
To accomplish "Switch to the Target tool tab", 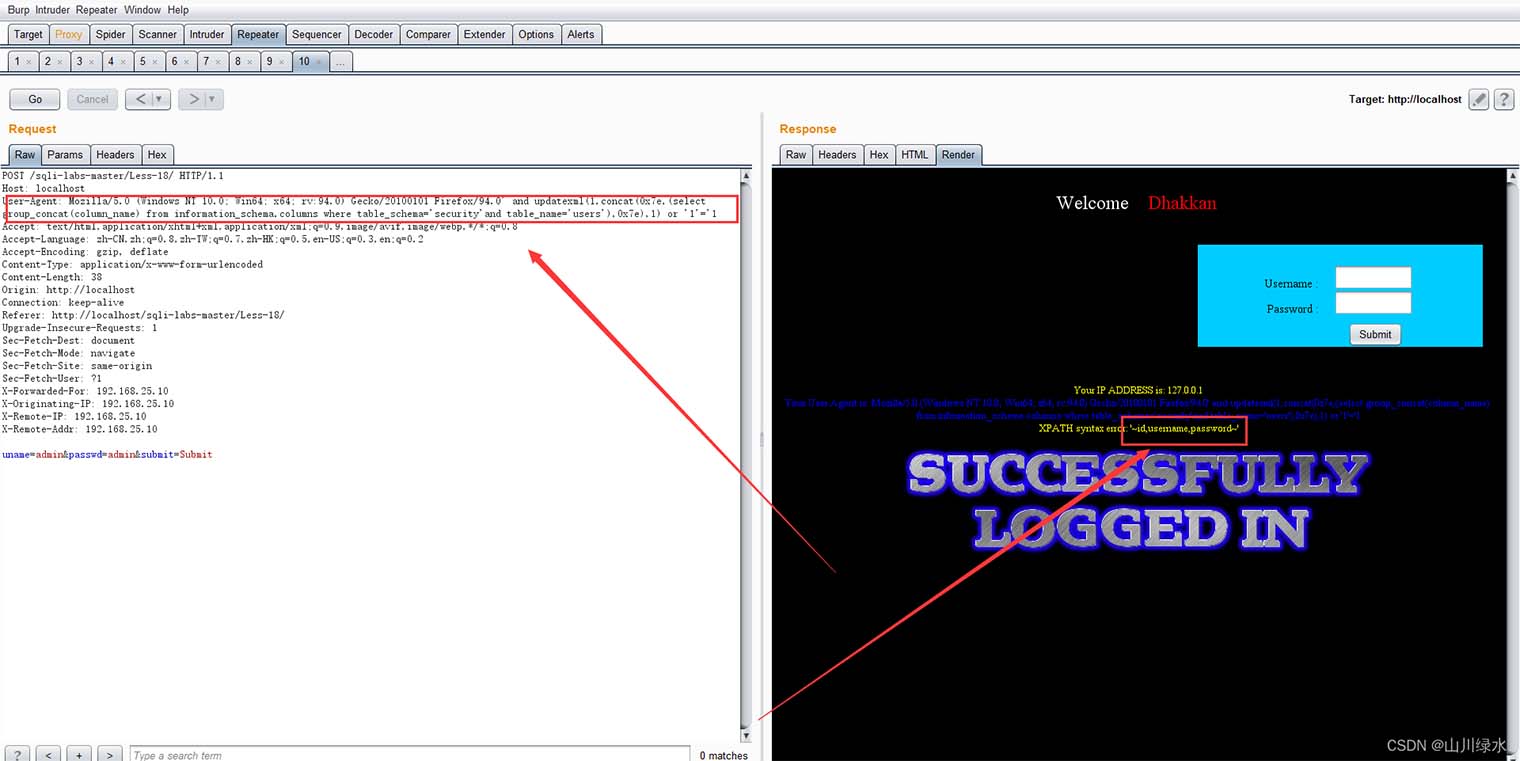I will tap(28, 34).
